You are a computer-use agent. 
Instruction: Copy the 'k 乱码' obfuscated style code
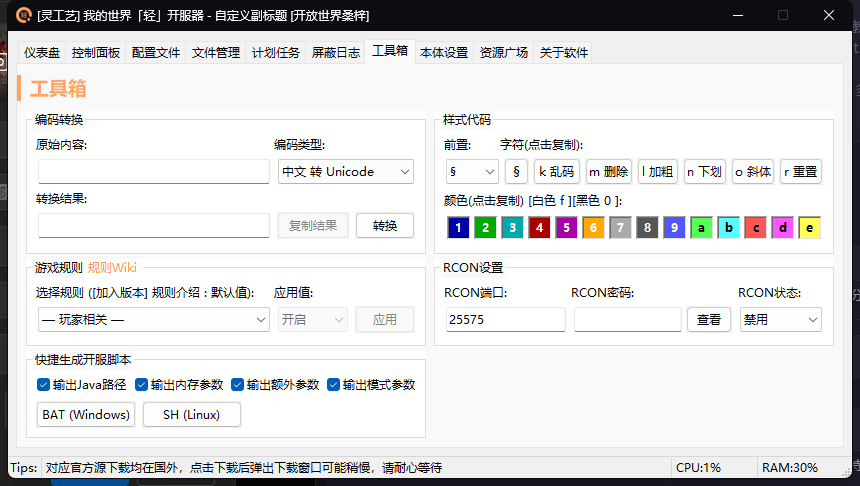click(556, 171)
